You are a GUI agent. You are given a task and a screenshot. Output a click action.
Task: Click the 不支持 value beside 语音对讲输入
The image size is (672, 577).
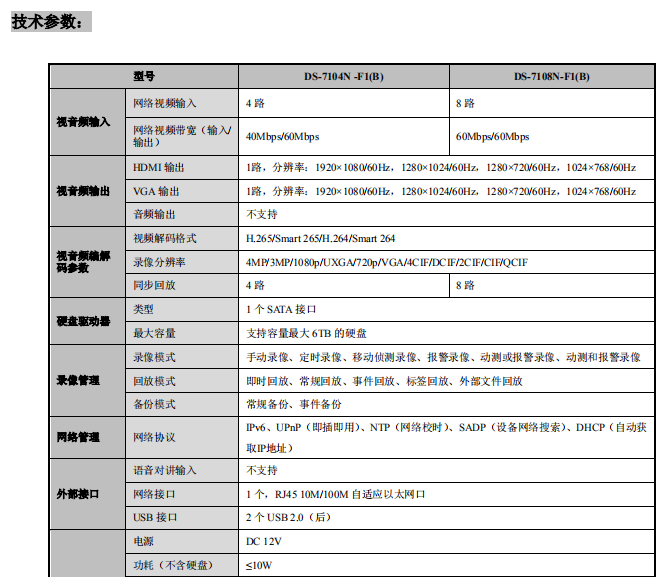(x=262, y=471)
